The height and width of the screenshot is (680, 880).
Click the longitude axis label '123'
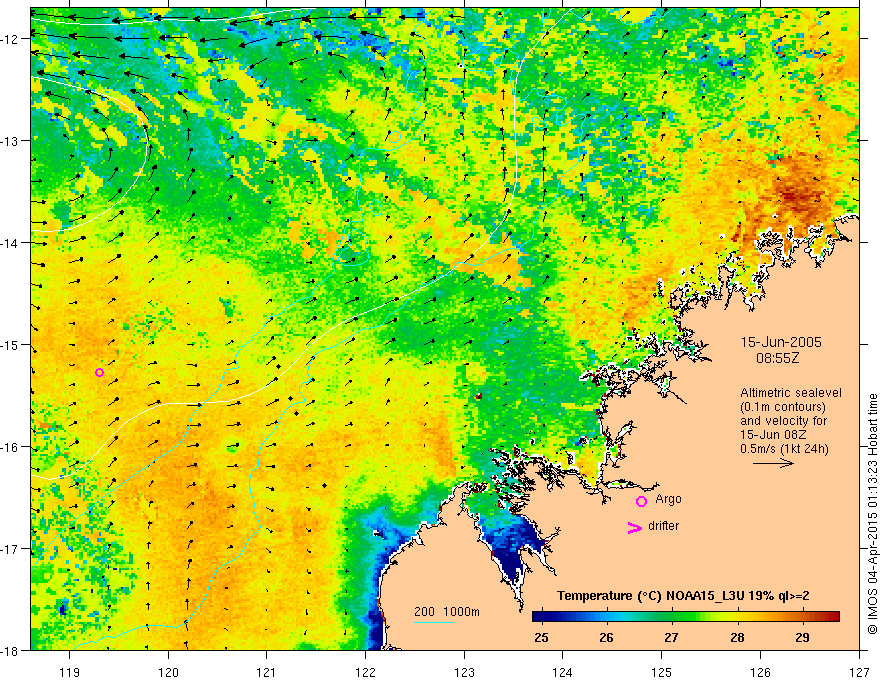464,672
